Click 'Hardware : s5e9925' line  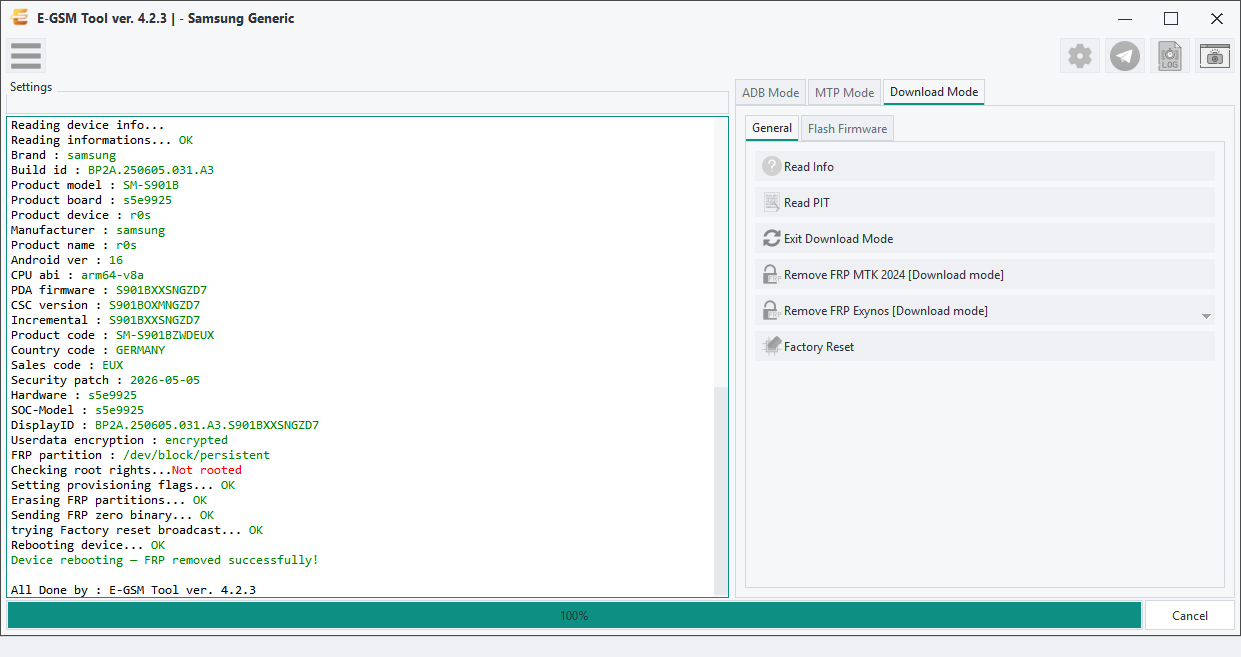pos(74,395)
